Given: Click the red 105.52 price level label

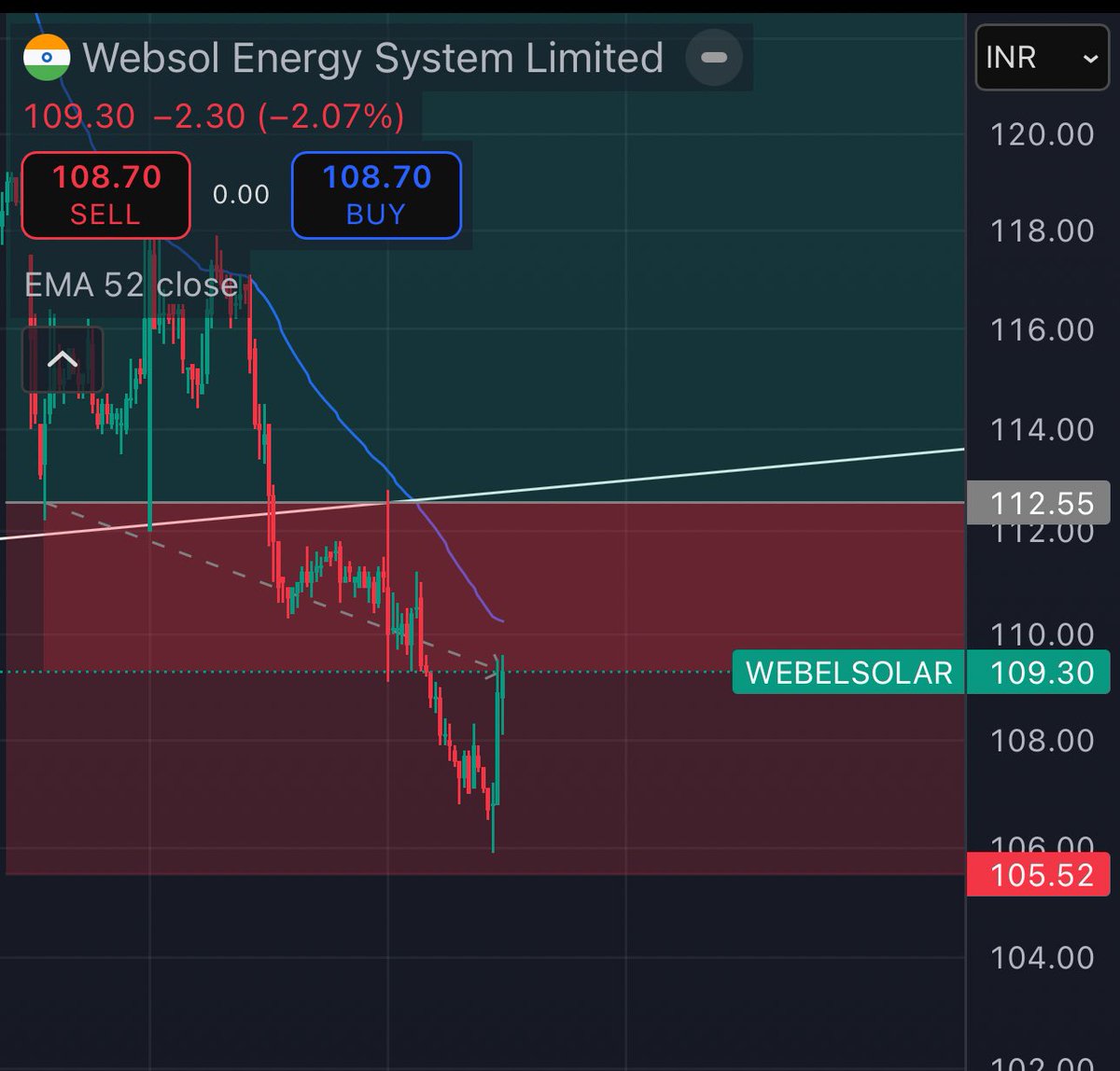Looking at the screenshot, I should [x=1038, y=875].
